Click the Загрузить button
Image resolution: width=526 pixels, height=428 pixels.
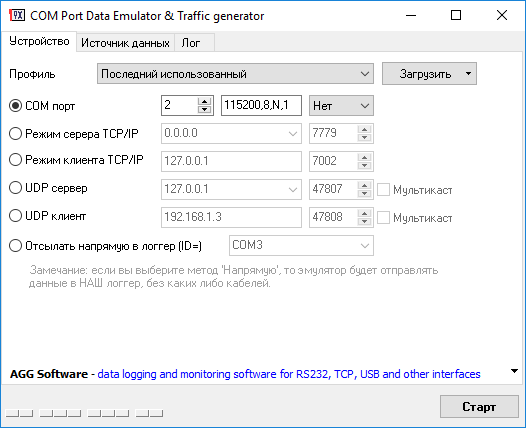coord(425,73)
